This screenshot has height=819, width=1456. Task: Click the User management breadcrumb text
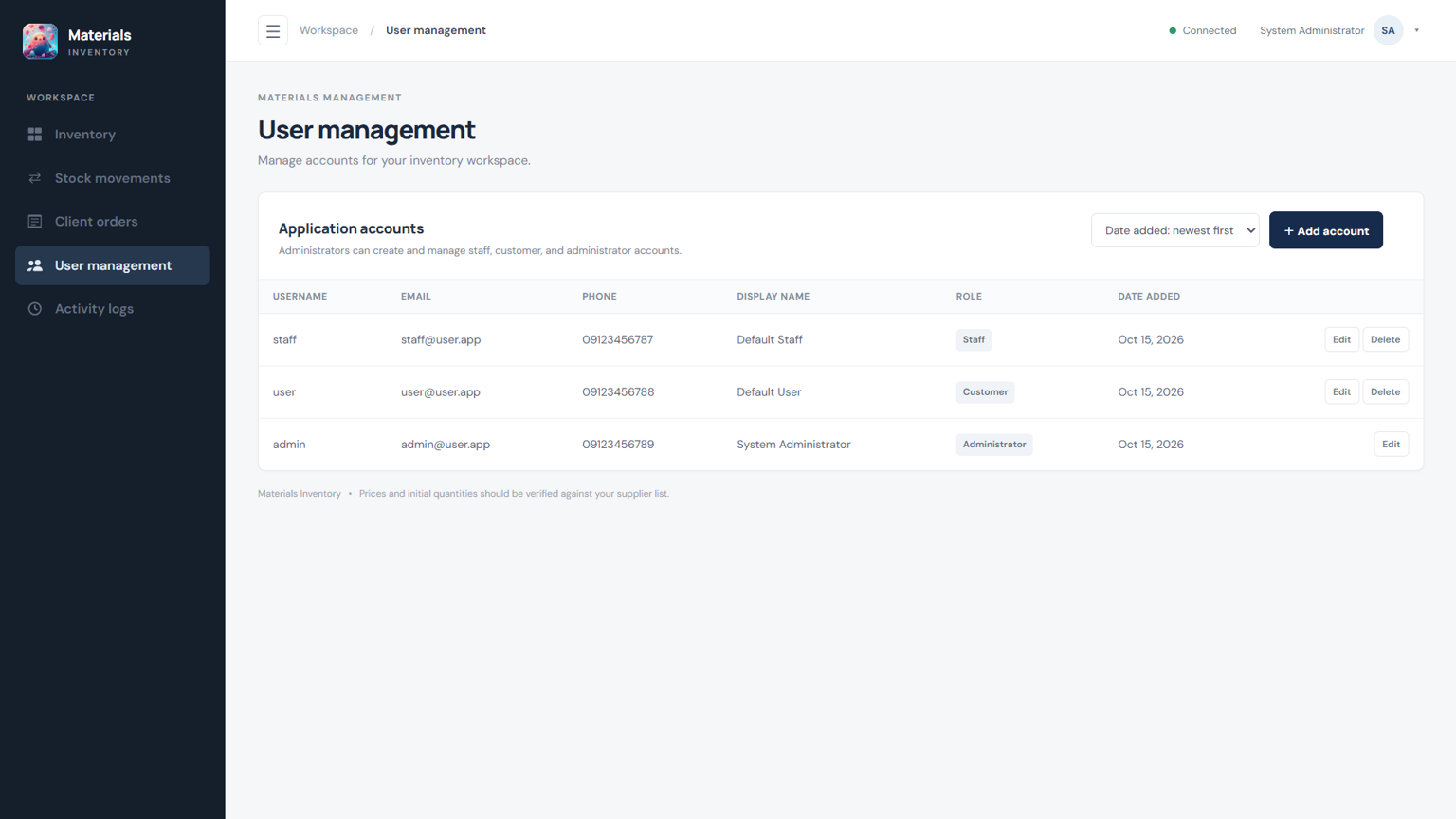click(436, 30)
